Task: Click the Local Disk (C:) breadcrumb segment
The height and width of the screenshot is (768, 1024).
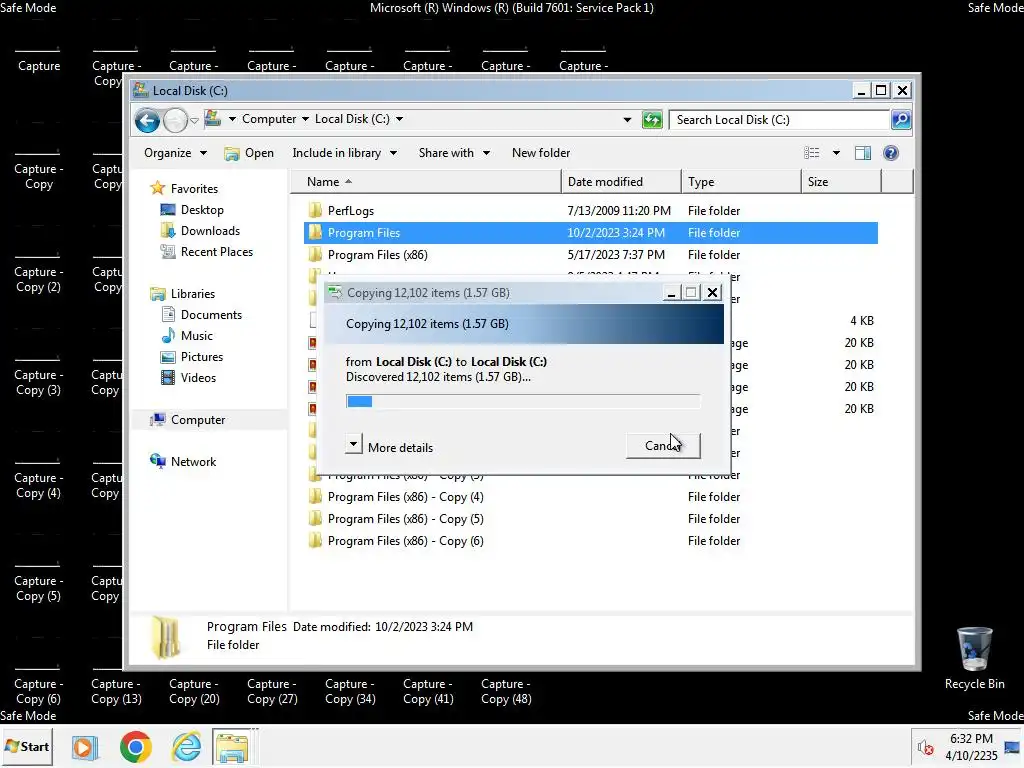Action: (x=352, y=119)
